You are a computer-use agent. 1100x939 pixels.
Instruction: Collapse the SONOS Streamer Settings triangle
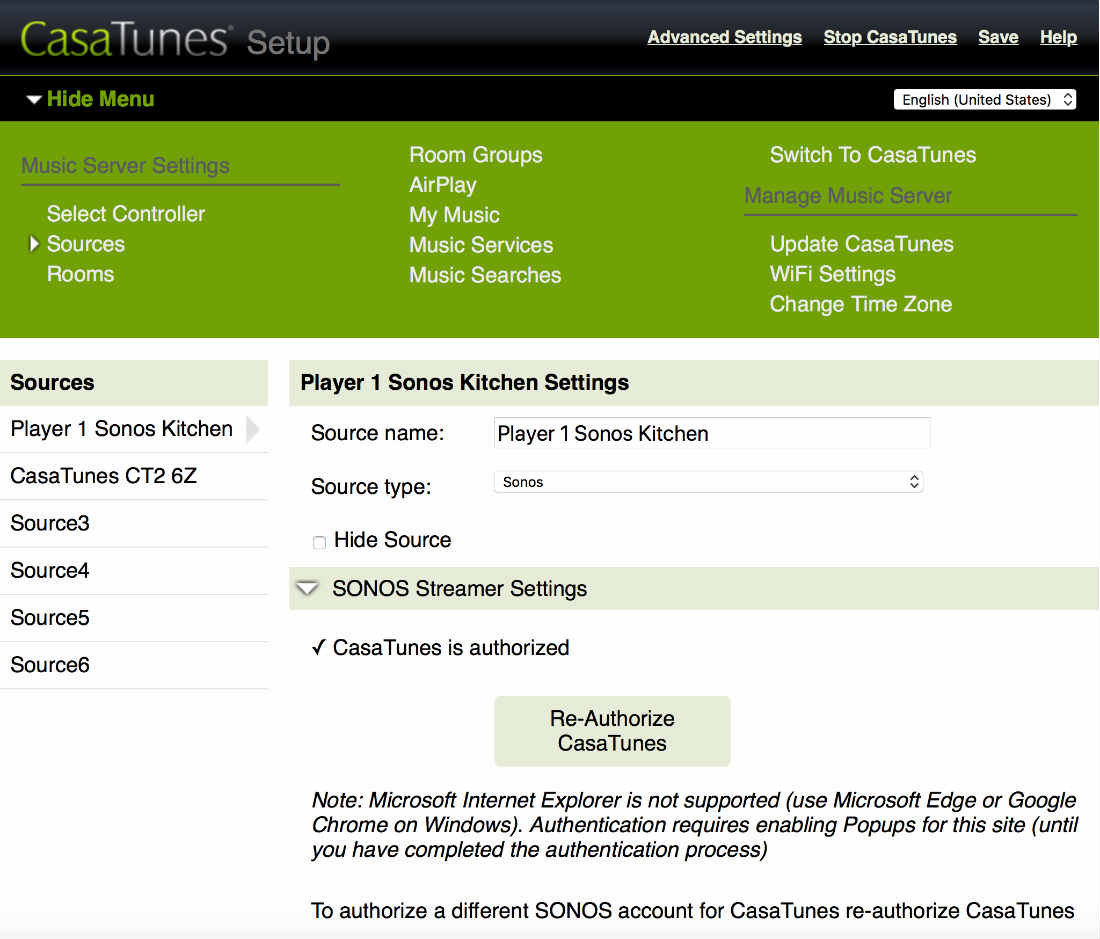(307, 588)
